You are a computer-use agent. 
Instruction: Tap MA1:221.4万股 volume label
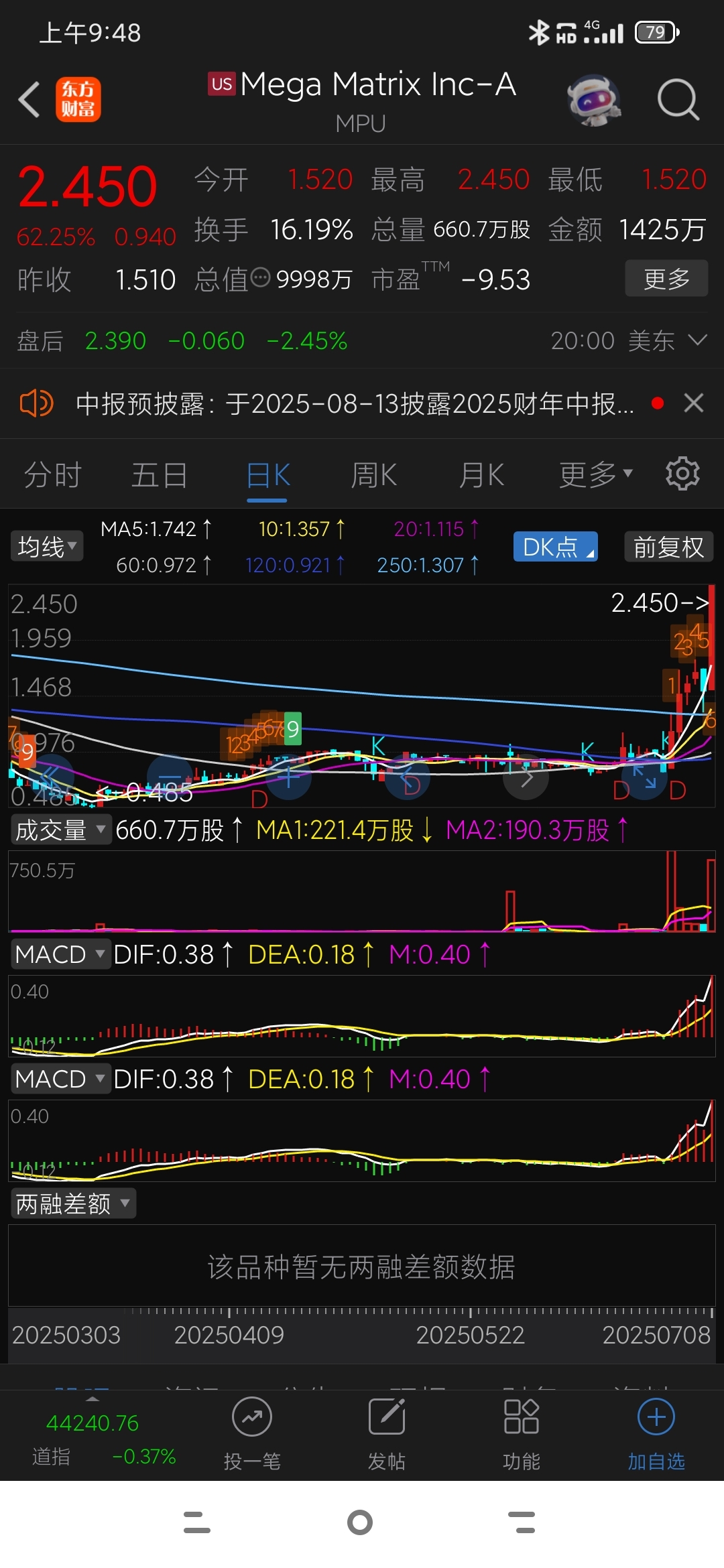(344, 830)
